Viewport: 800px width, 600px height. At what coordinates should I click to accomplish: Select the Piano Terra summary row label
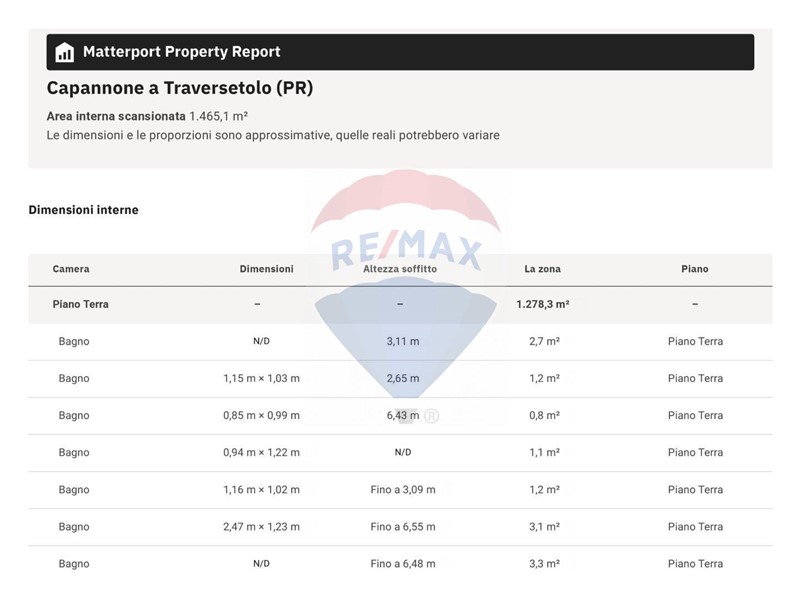click(80, 304)
